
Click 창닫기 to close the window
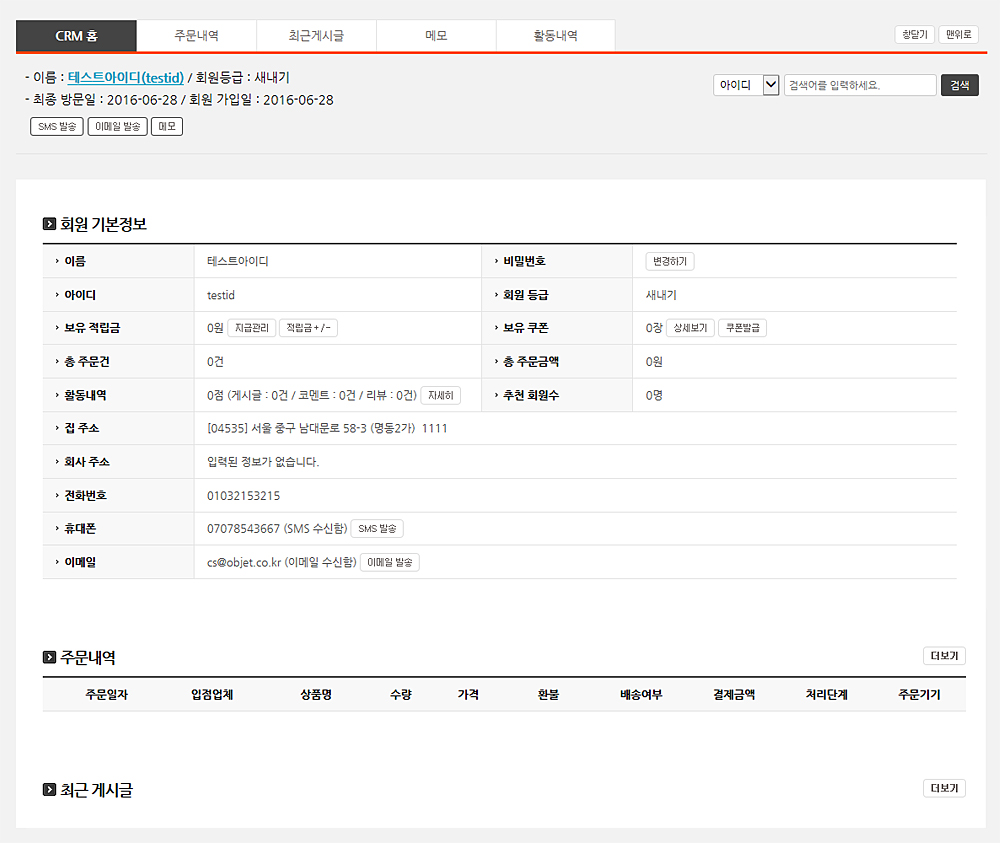[914, 35]
